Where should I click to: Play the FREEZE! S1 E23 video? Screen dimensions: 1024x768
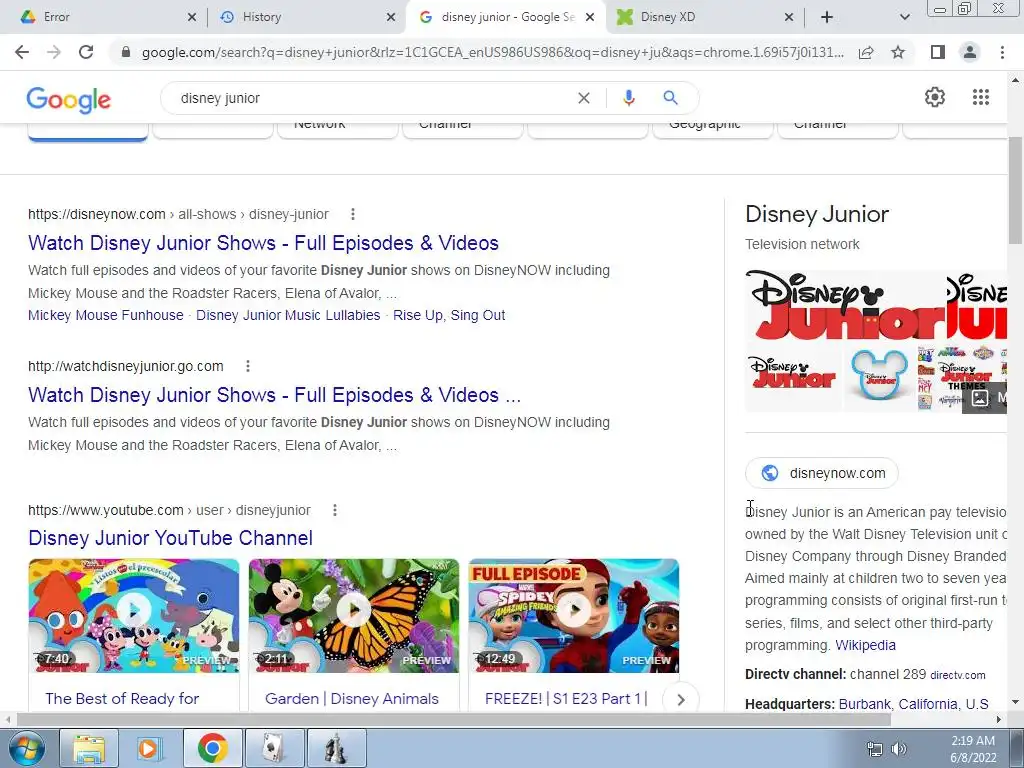[x=573, y=616]
